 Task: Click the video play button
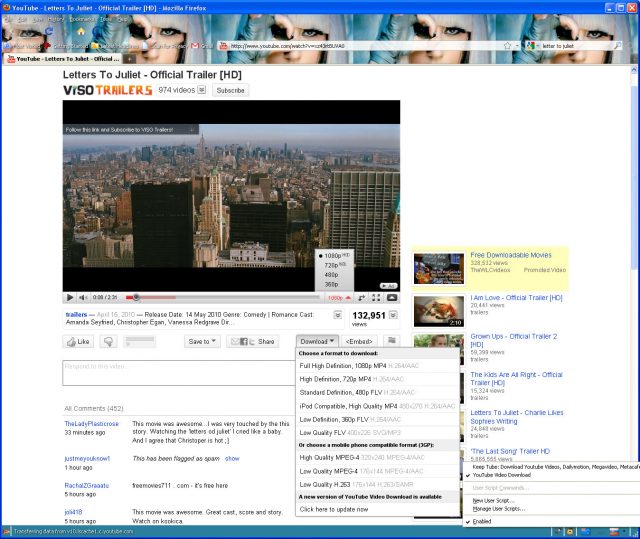point(70,297)
